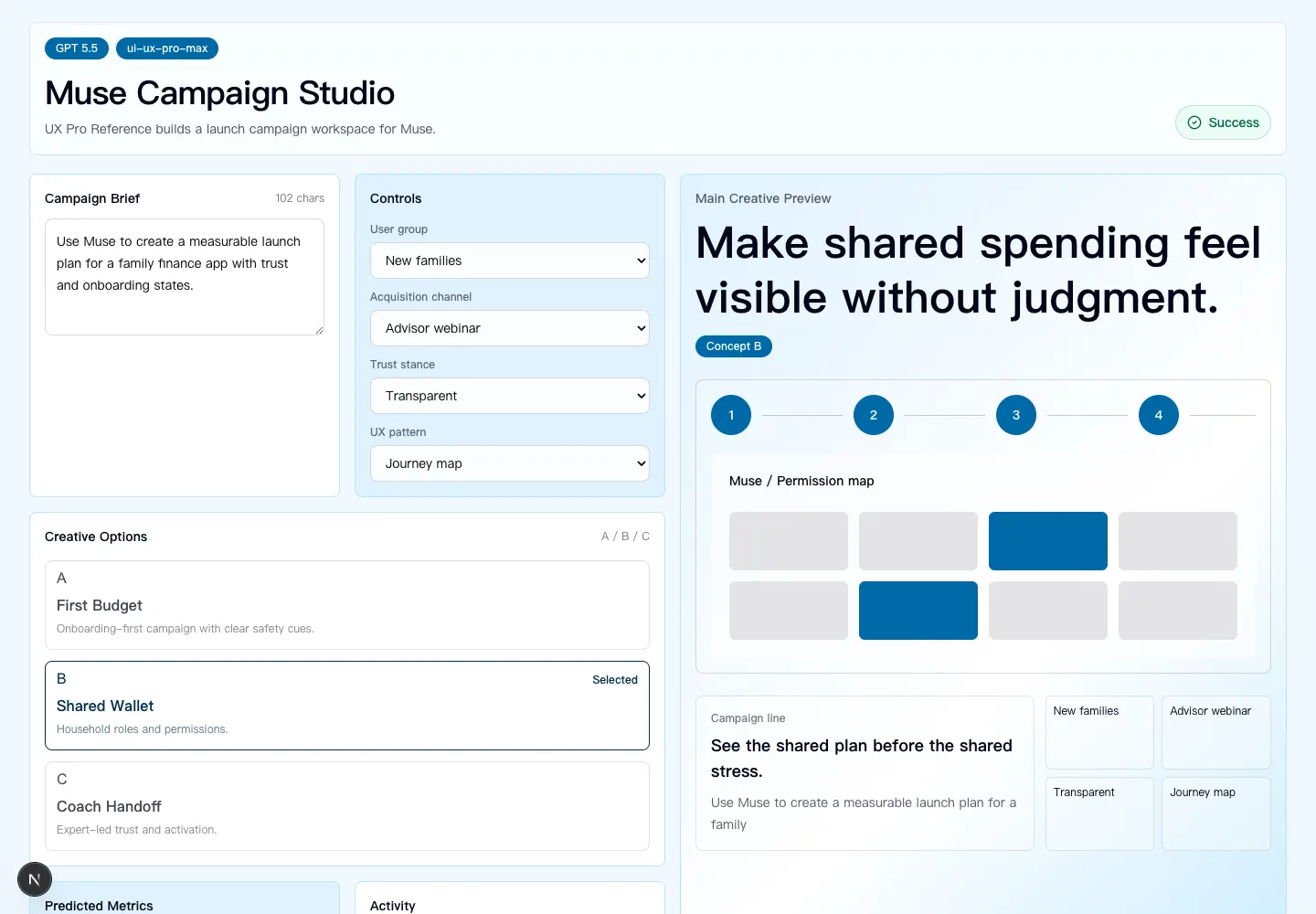This screenshot has width=1316, height=914.
Task: Click into the Campaign Brief text area
Action: point(185,277)
